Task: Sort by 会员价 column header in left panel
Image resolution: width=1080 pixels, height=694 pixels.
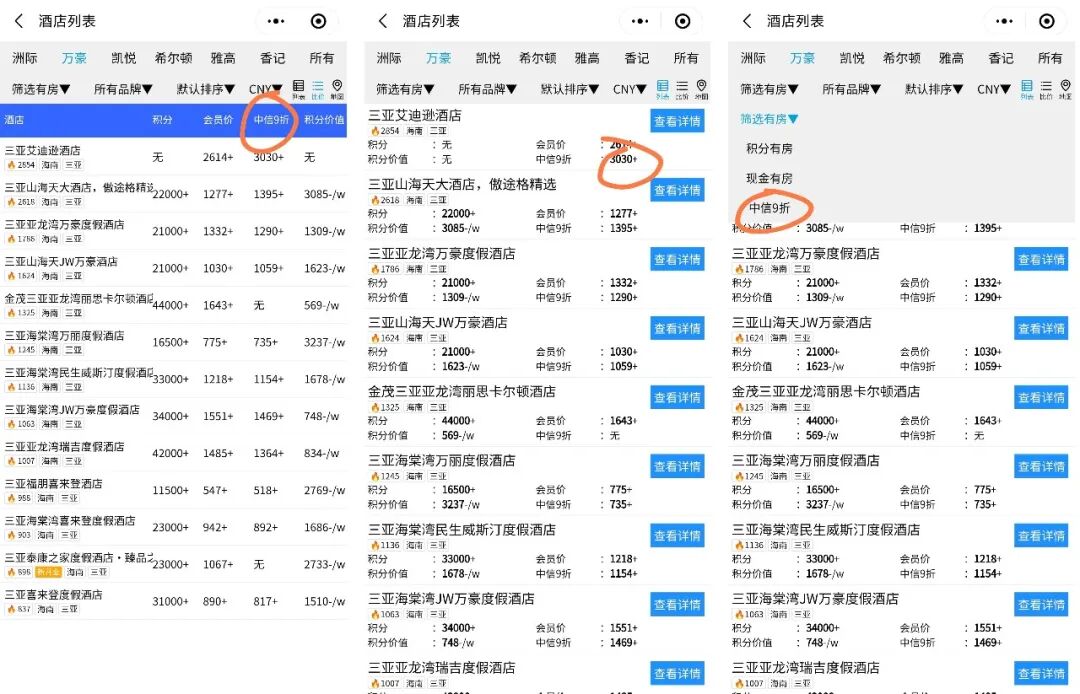Action: coord(218,120)
